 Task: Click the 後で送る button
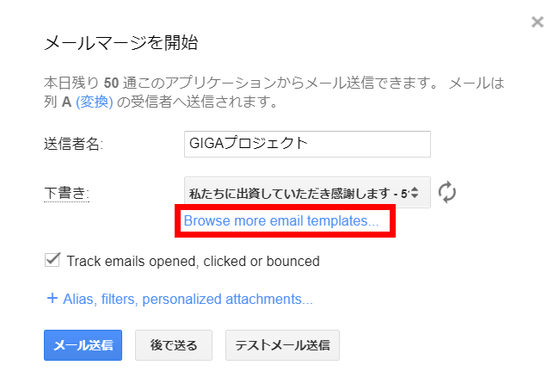click(x=174, y=345)
